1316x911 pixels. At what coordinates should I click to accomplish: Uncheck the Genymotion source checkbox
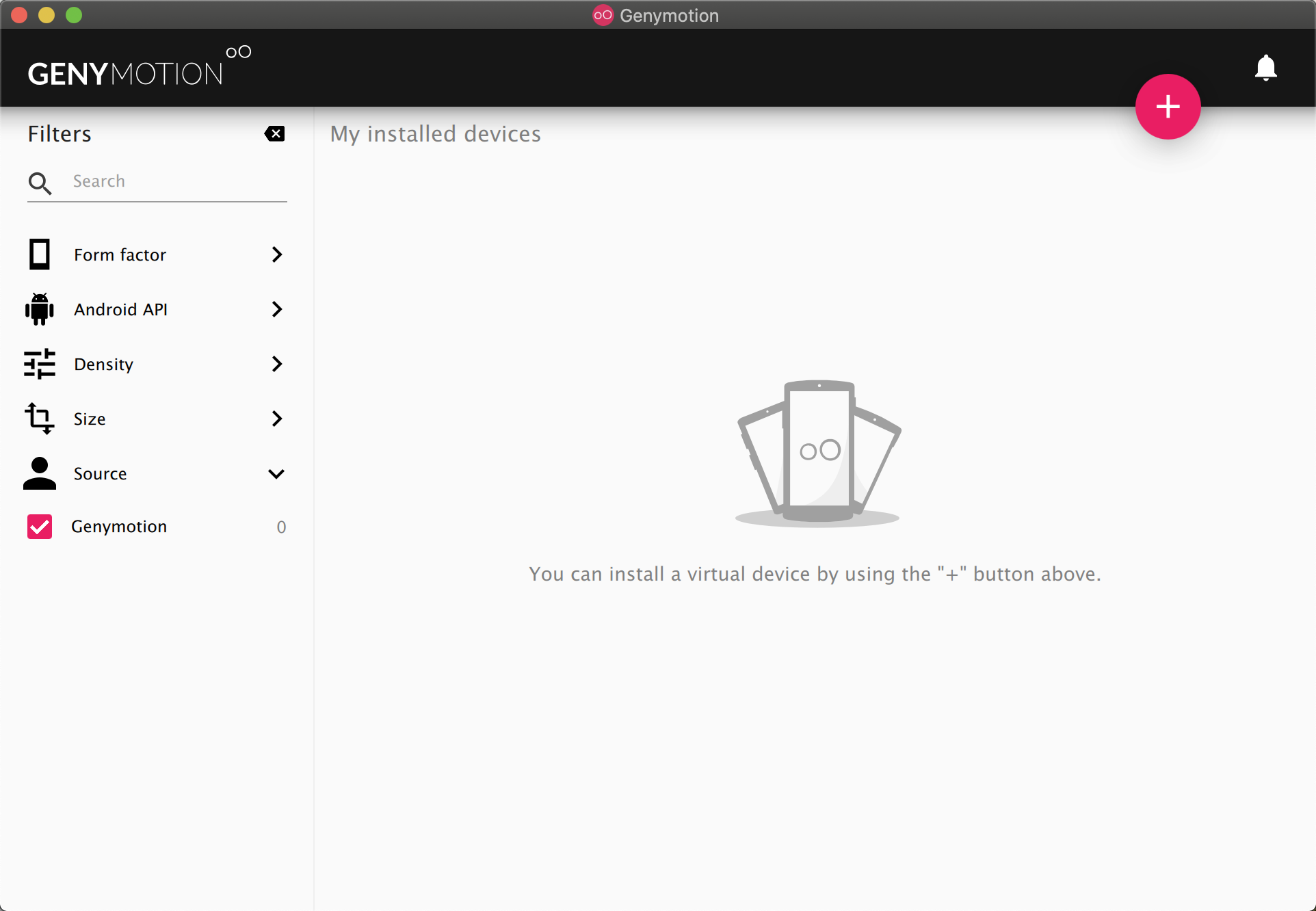click(x=40, y=527)
